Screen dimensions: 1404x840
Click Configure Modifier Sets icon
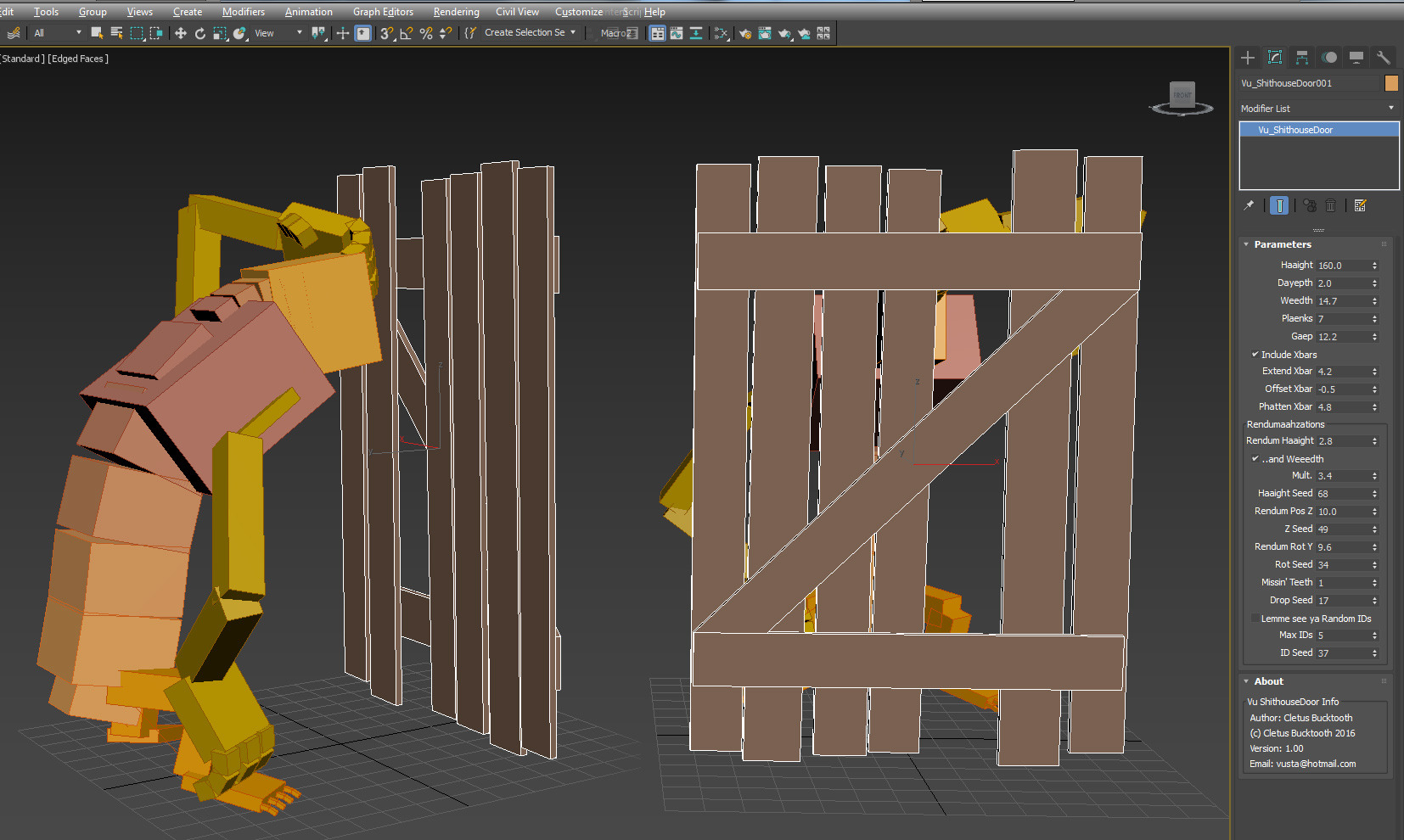(x=1360, y=205)
